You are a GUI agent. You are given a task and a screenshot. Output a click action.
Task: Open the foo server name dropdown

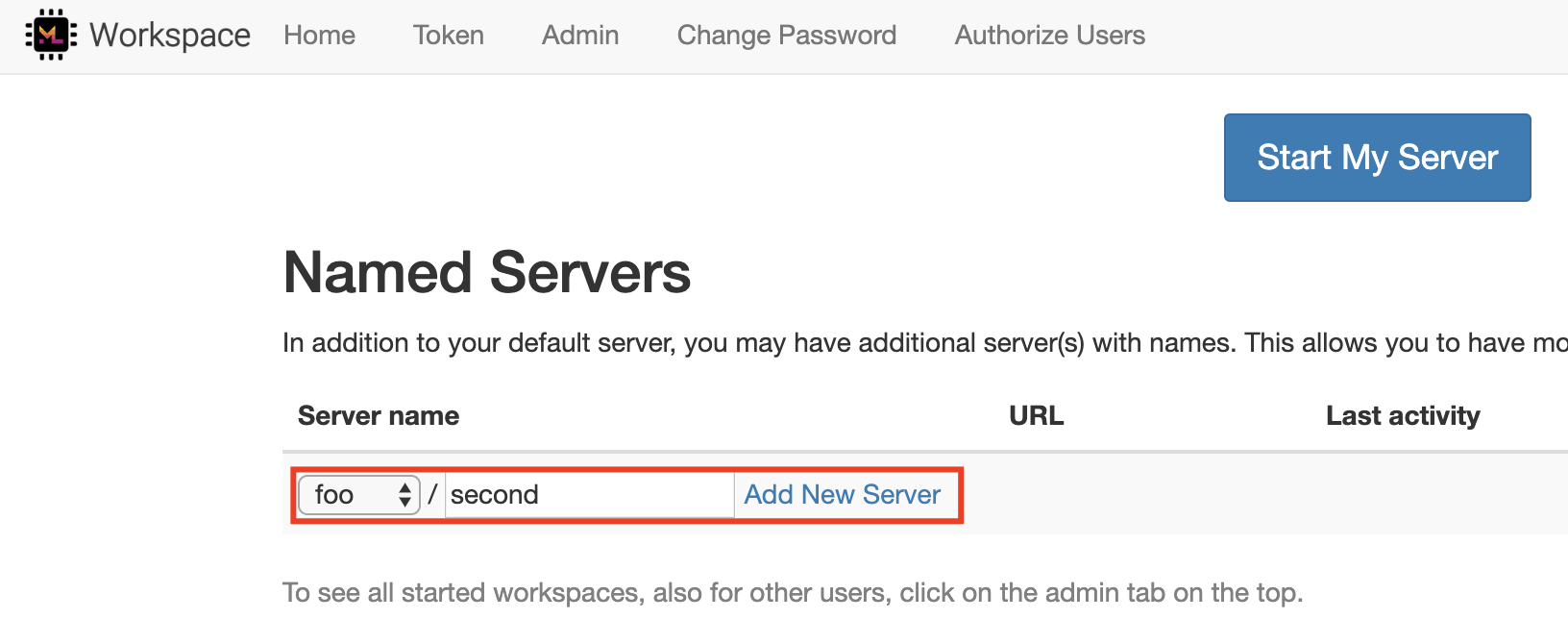(x=357, y=494)
